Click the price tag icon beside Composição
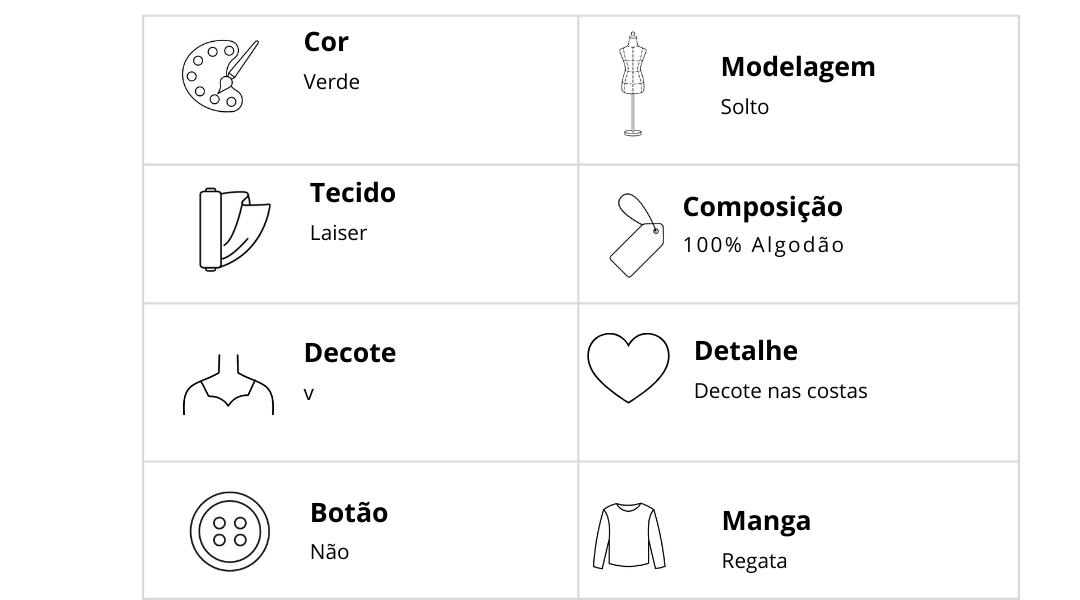This screenshot has width=1080, height=600. point(637,235)
